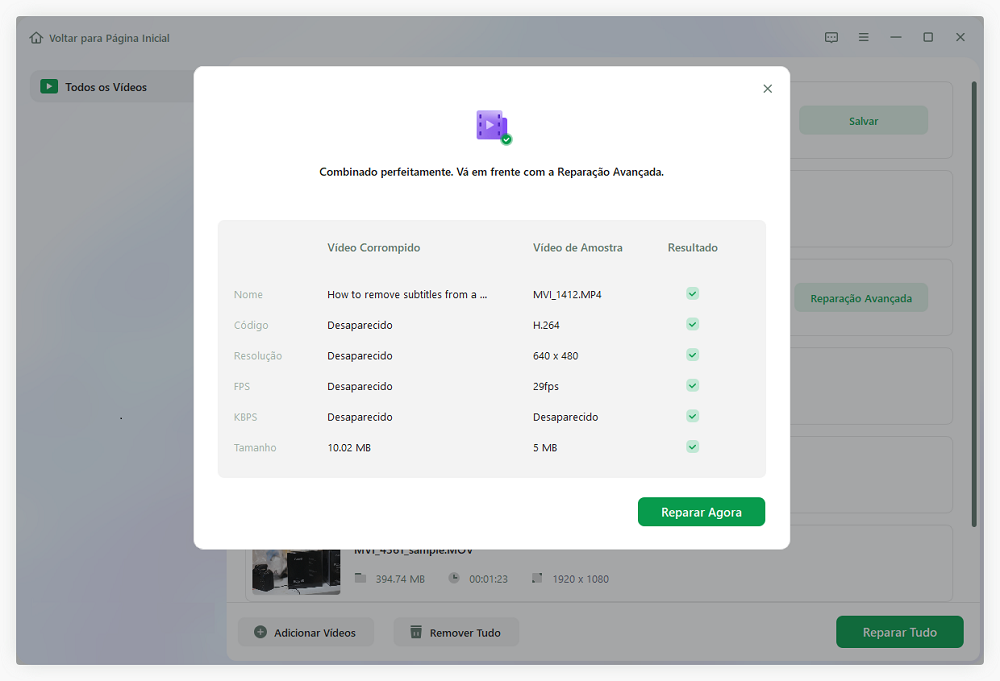Viewport: 1000px width, 681px height.
Task: Close the sample match dialog
Action: (767, 89)
